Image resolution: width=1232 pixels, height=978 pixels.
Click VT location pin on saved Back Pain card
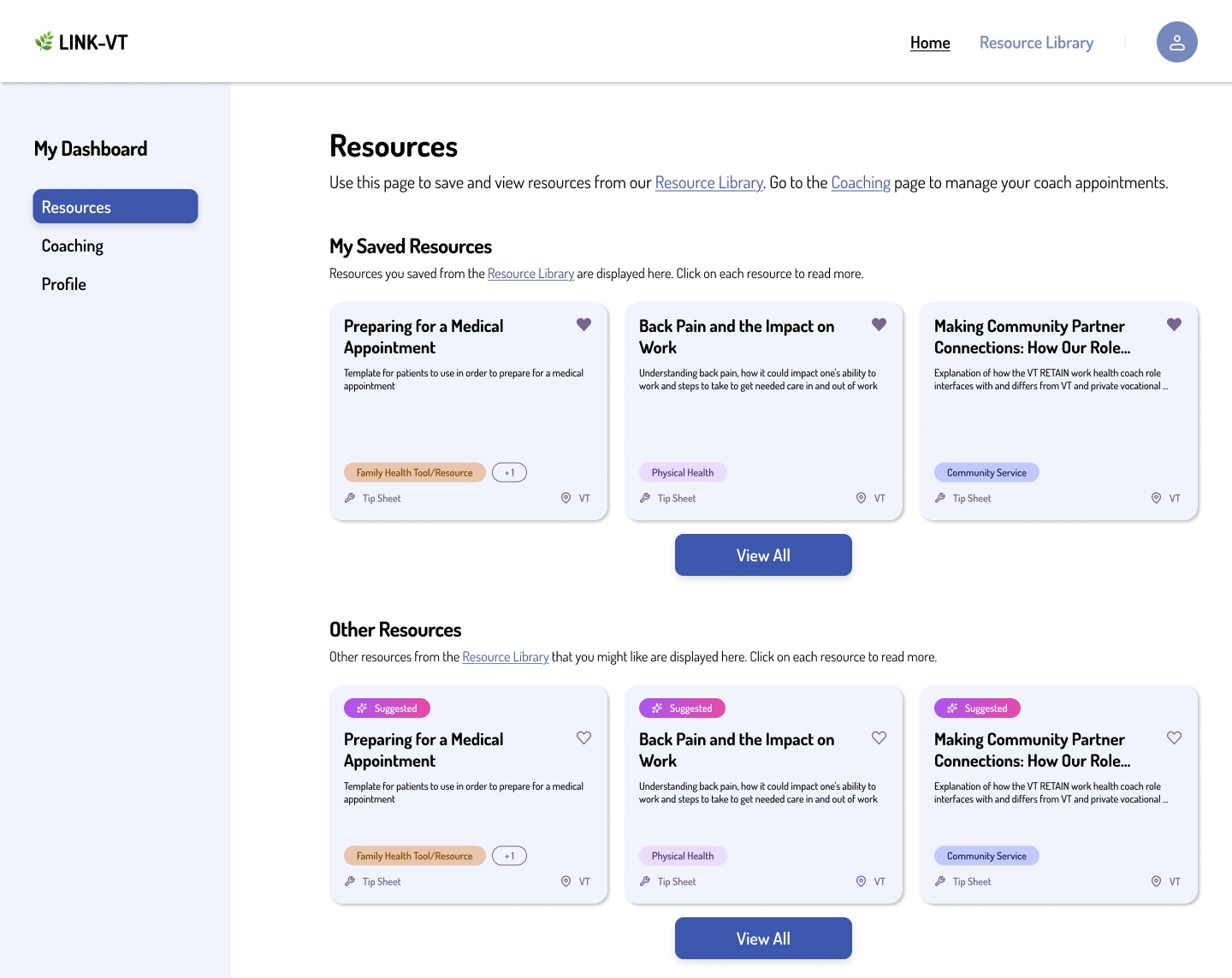point(861,498)
